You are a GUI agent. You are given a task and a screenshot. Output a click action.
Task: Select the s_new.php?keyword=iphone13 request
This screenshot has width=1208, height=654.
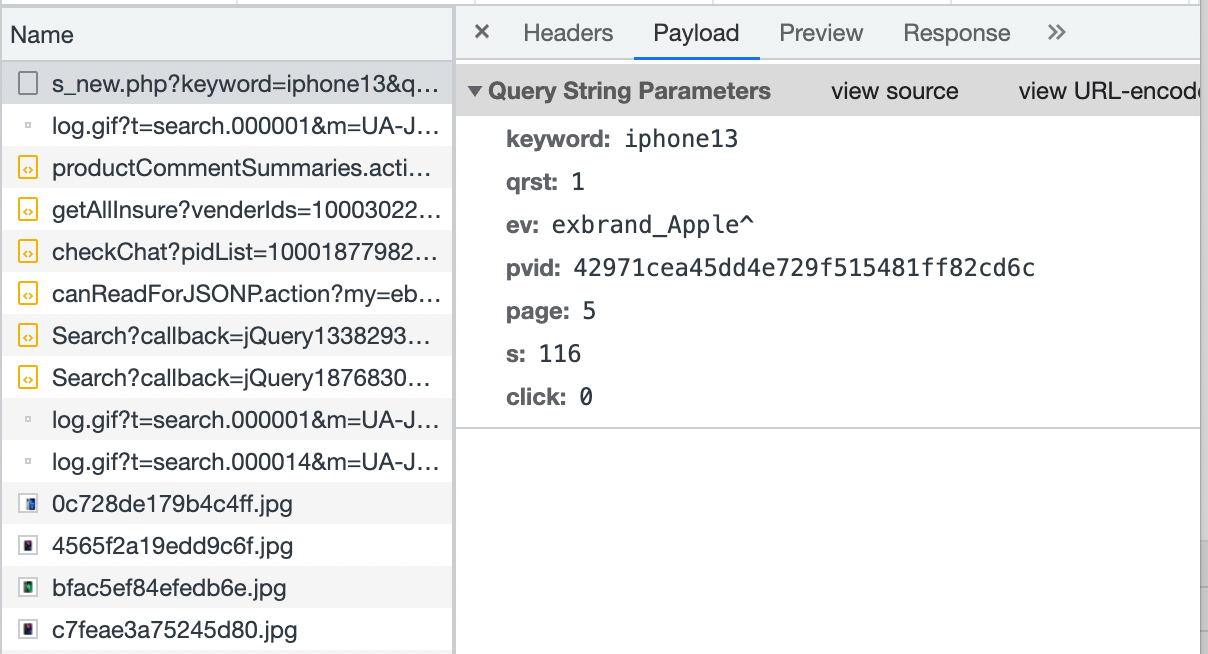pos(226,84)
